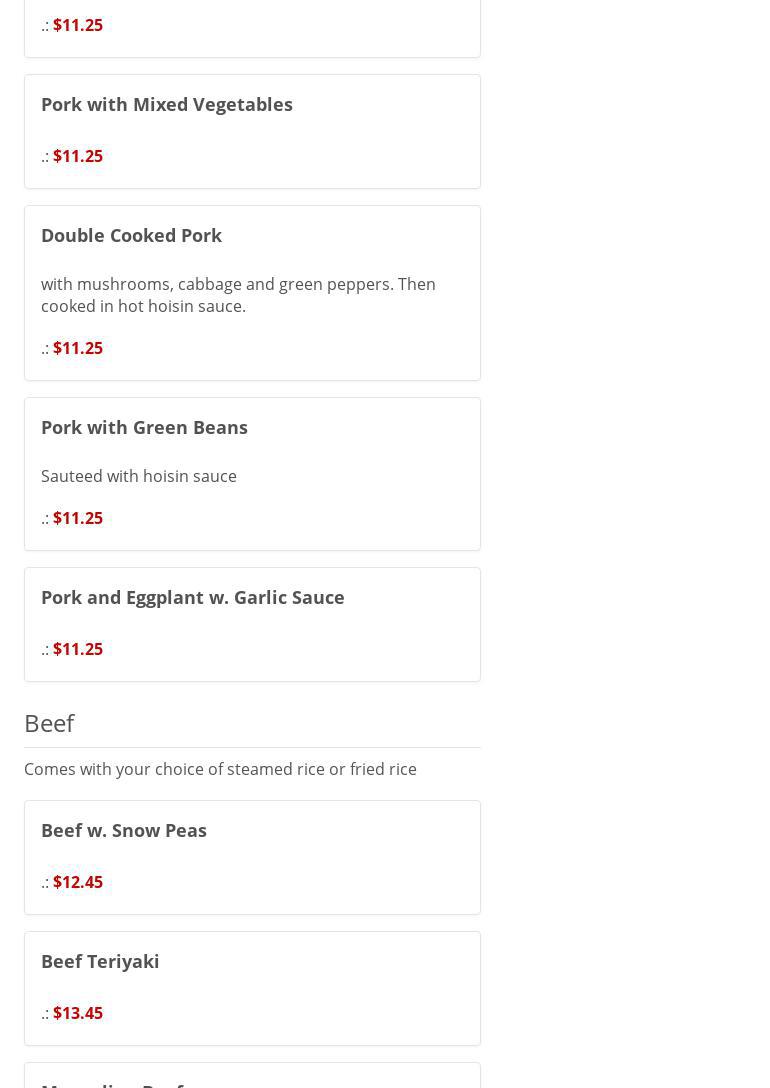This screenshot has width=770, height=1088.
Task: Click the Double Cooked Pork mushrooms and cabbage description
Action: point(238,295)
